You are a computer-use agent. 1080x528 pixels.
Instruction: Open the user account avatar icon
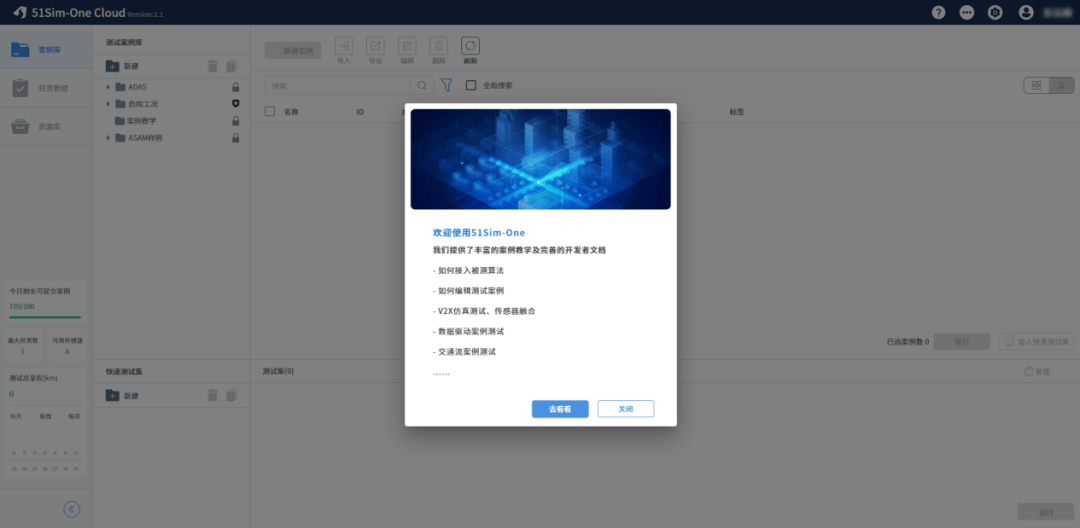coord(1026,12)
